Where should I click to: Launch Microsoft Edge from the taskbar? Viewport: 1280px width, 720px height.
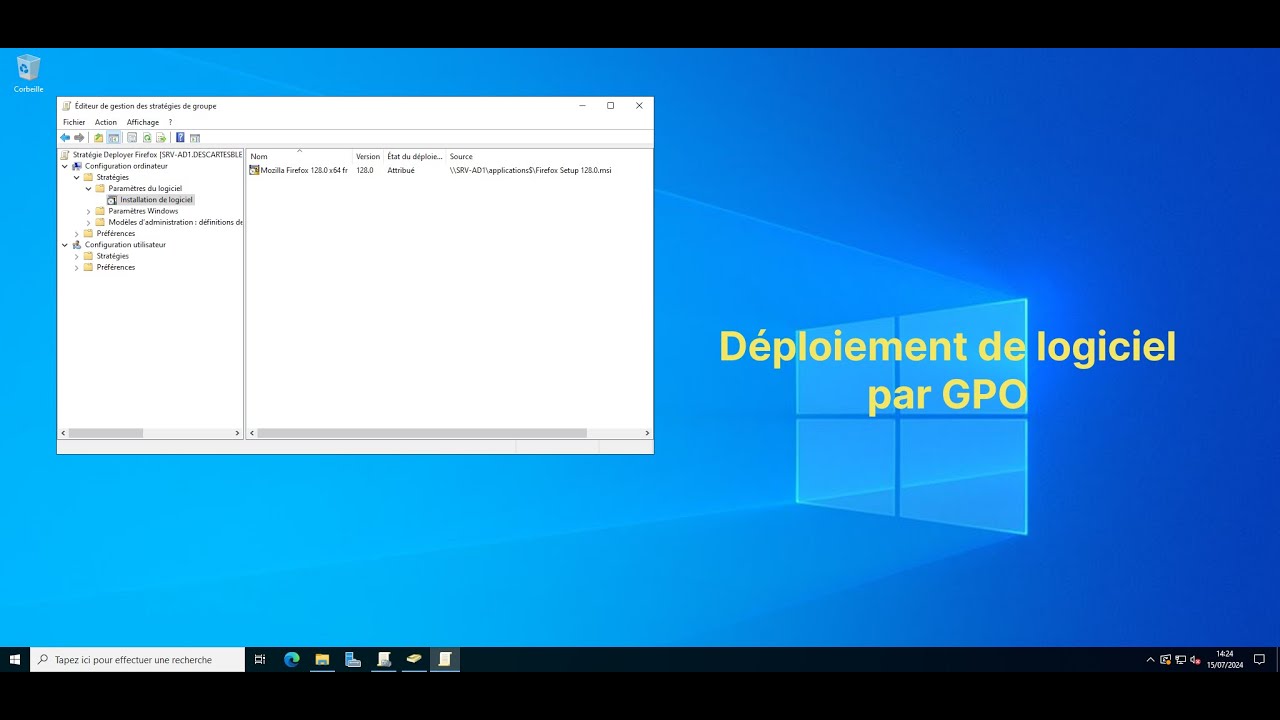[292, 659]
